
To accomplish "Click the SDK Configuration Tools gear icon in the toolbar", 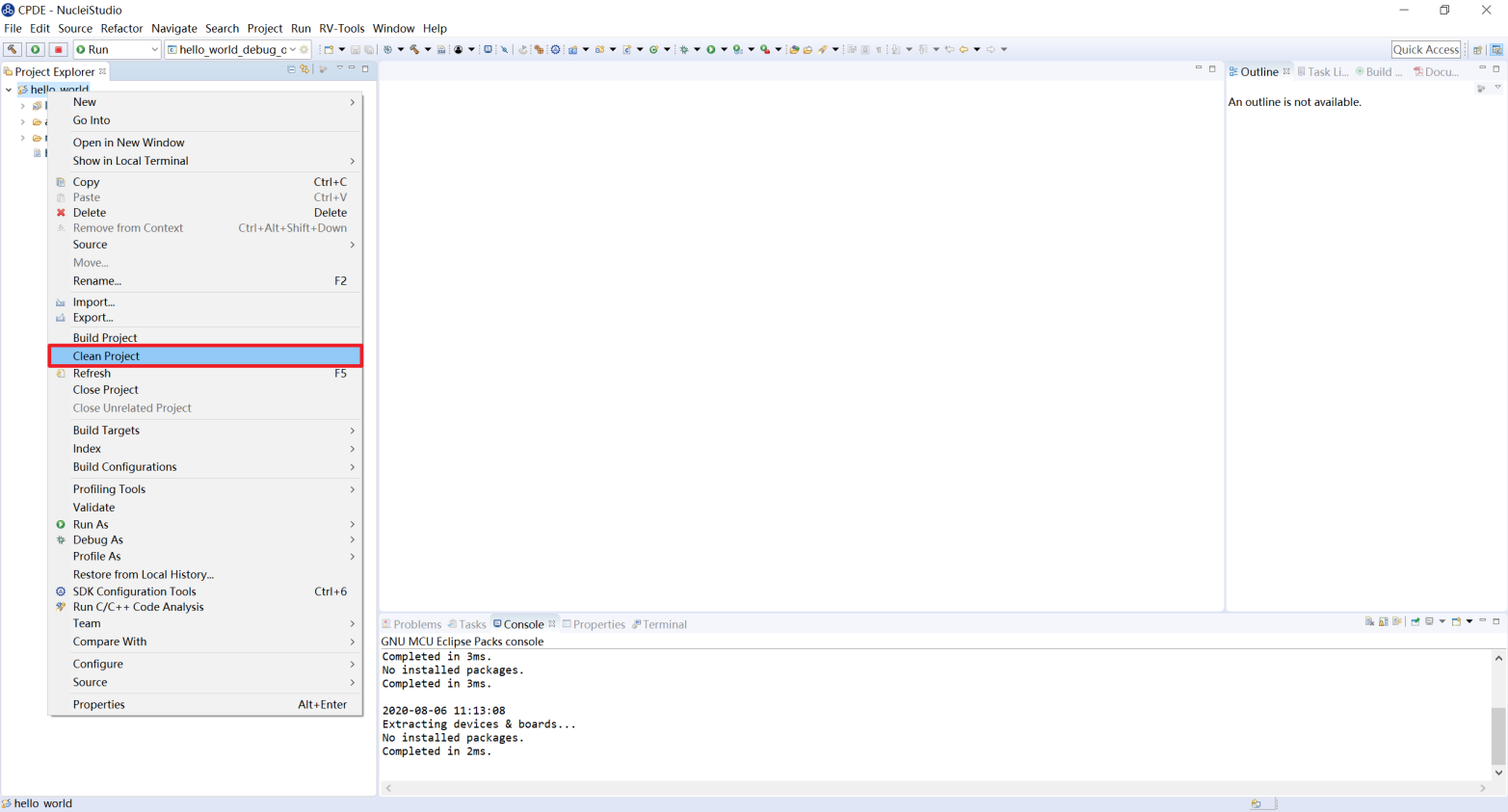I will pyautogui.click(x=555, y=49).
